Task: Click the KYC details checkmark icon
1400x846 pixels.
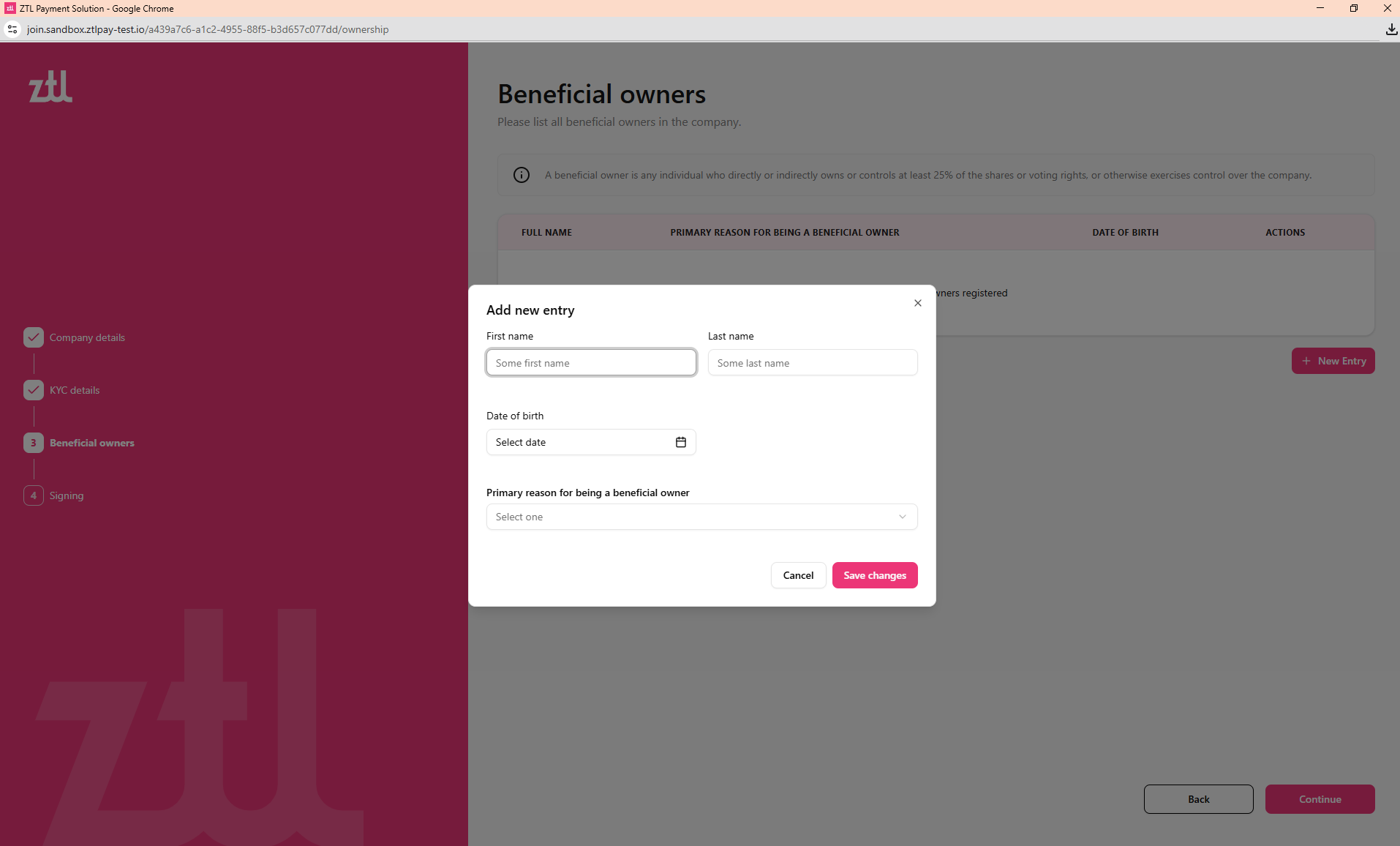Action: pos(34,390)
